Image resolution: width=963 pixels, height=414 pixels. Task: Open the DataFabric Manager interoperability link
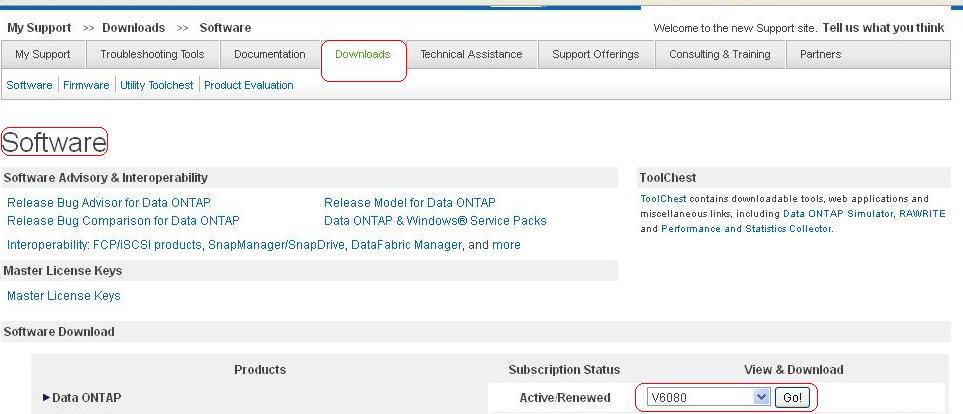point(406,245)
